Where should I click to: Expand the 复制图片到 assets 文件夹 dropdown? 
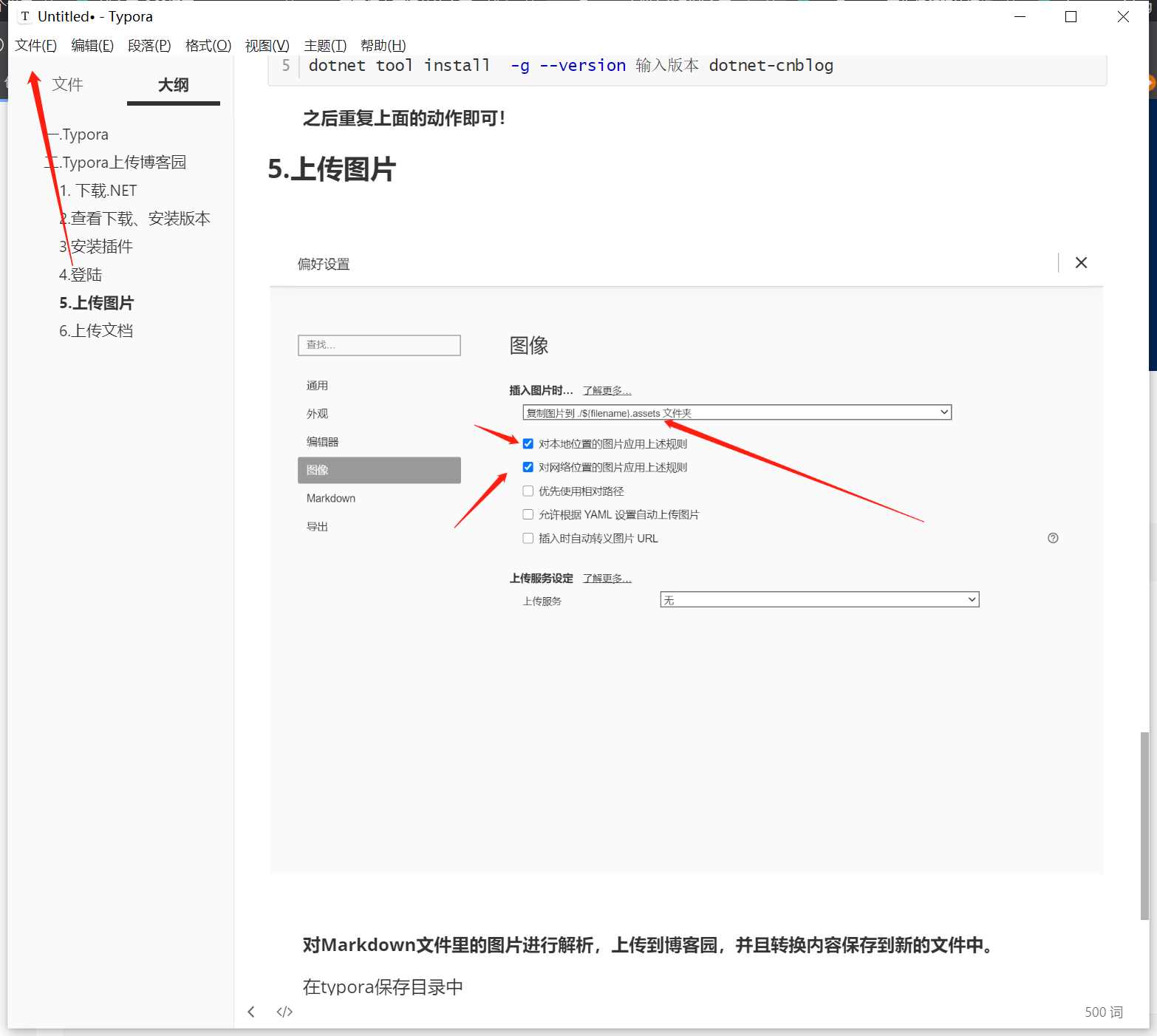coord(737,412)
